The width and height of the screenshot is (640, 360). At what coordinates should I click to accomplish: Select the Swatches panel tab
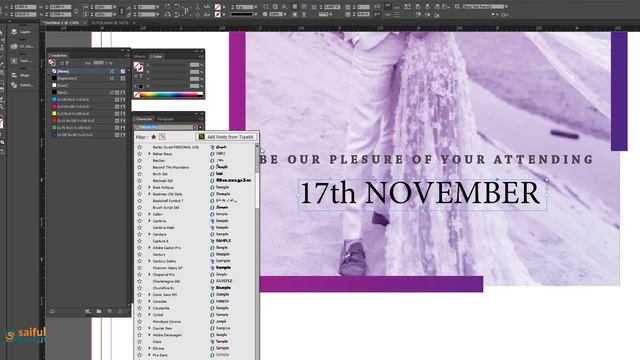58,56
